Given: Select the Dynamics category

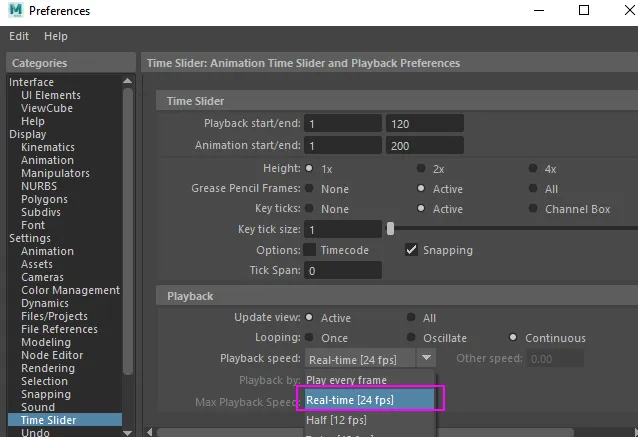Looking at the screenshot, I should [45, 304].
